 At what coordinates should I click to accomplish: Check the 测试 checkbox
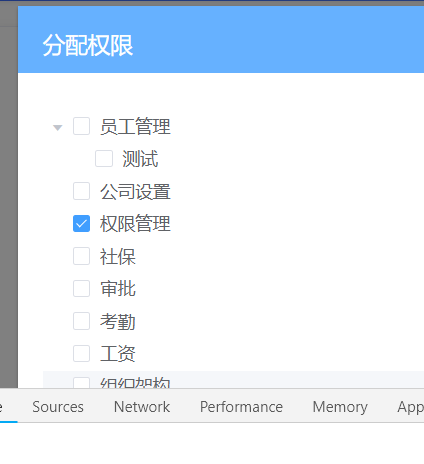pos(104,158)
